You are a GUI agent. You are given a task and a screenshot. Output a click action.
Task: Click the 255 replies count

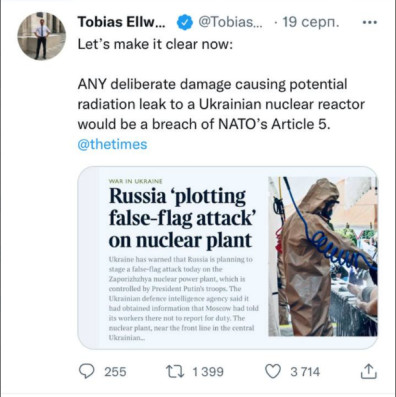click(115, 372)
